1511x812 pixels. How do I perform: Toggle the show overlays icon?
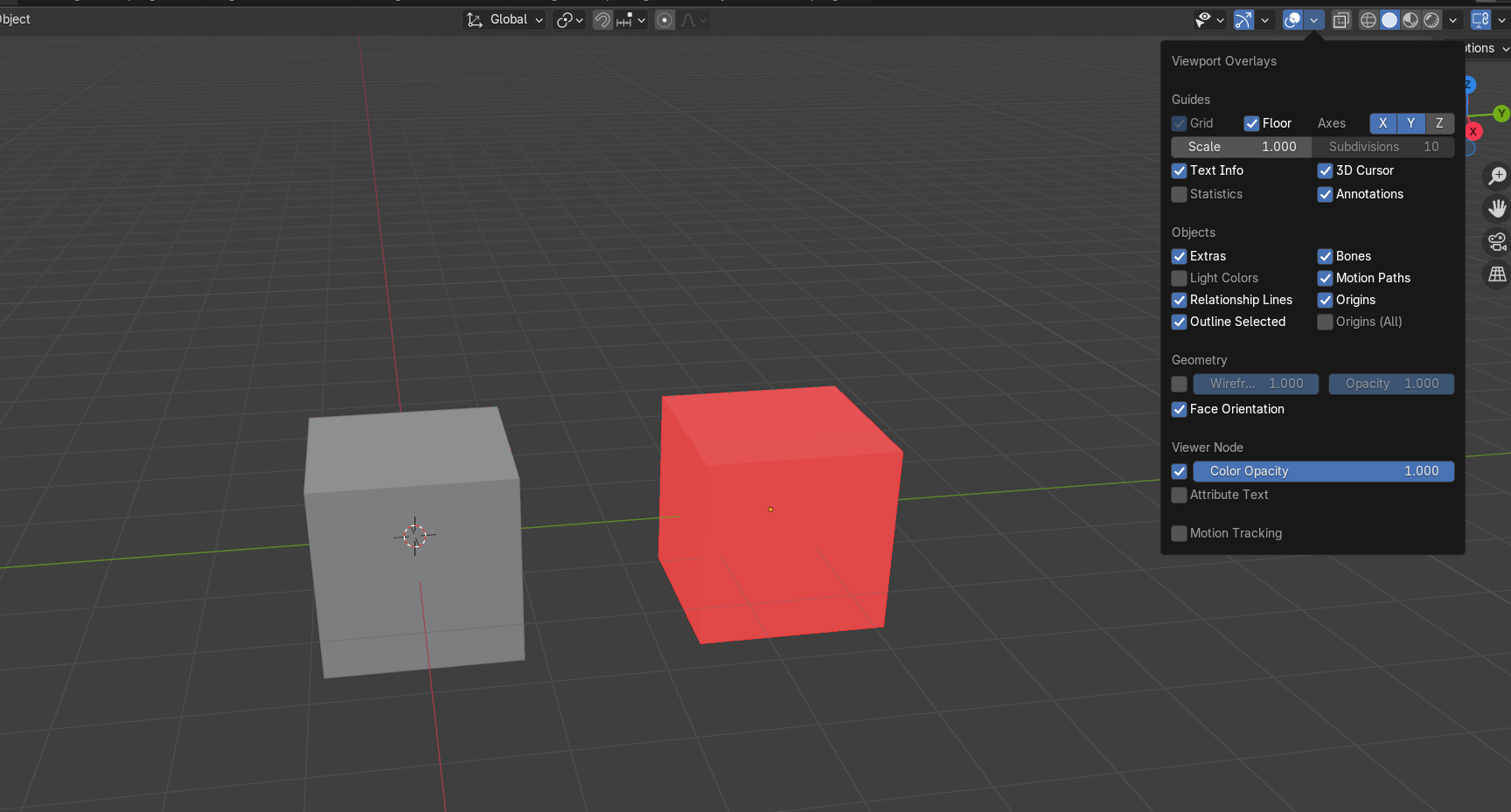(x=1292, y=20)
